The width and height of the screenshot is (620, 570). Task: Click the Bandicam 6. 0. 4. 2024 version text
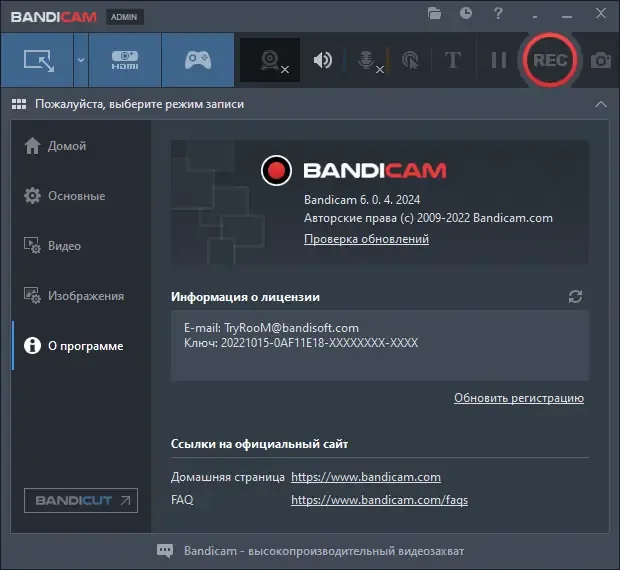pyautogui.click(x=362, y=200)
